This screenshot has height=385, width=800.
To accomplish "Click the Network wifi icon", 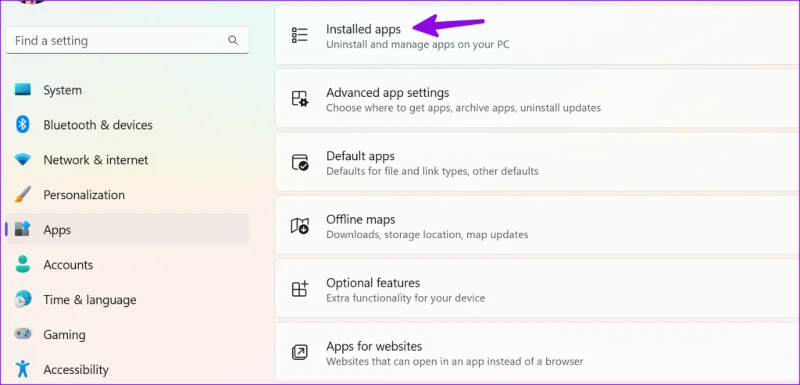I will tap(22, 160).
